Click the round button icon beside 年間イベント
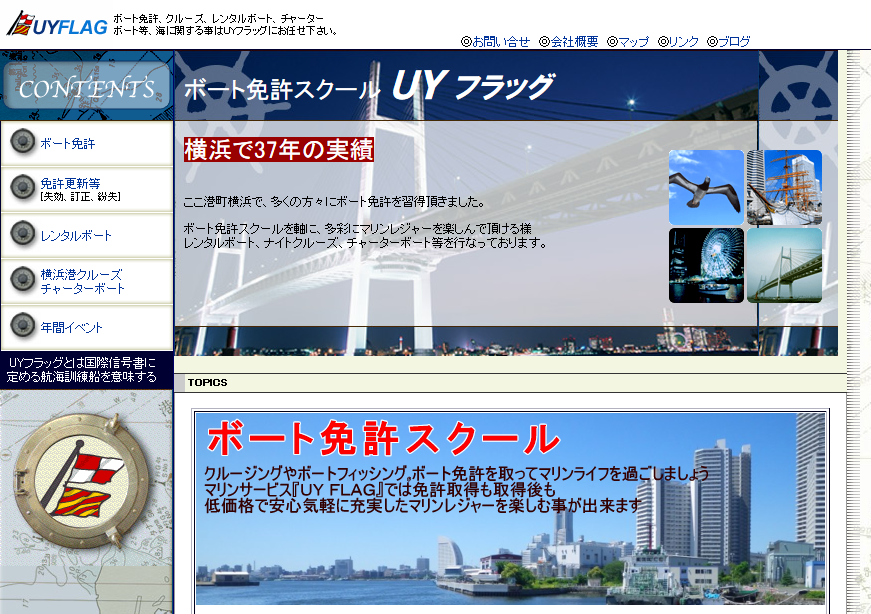 tap(23, 325)
